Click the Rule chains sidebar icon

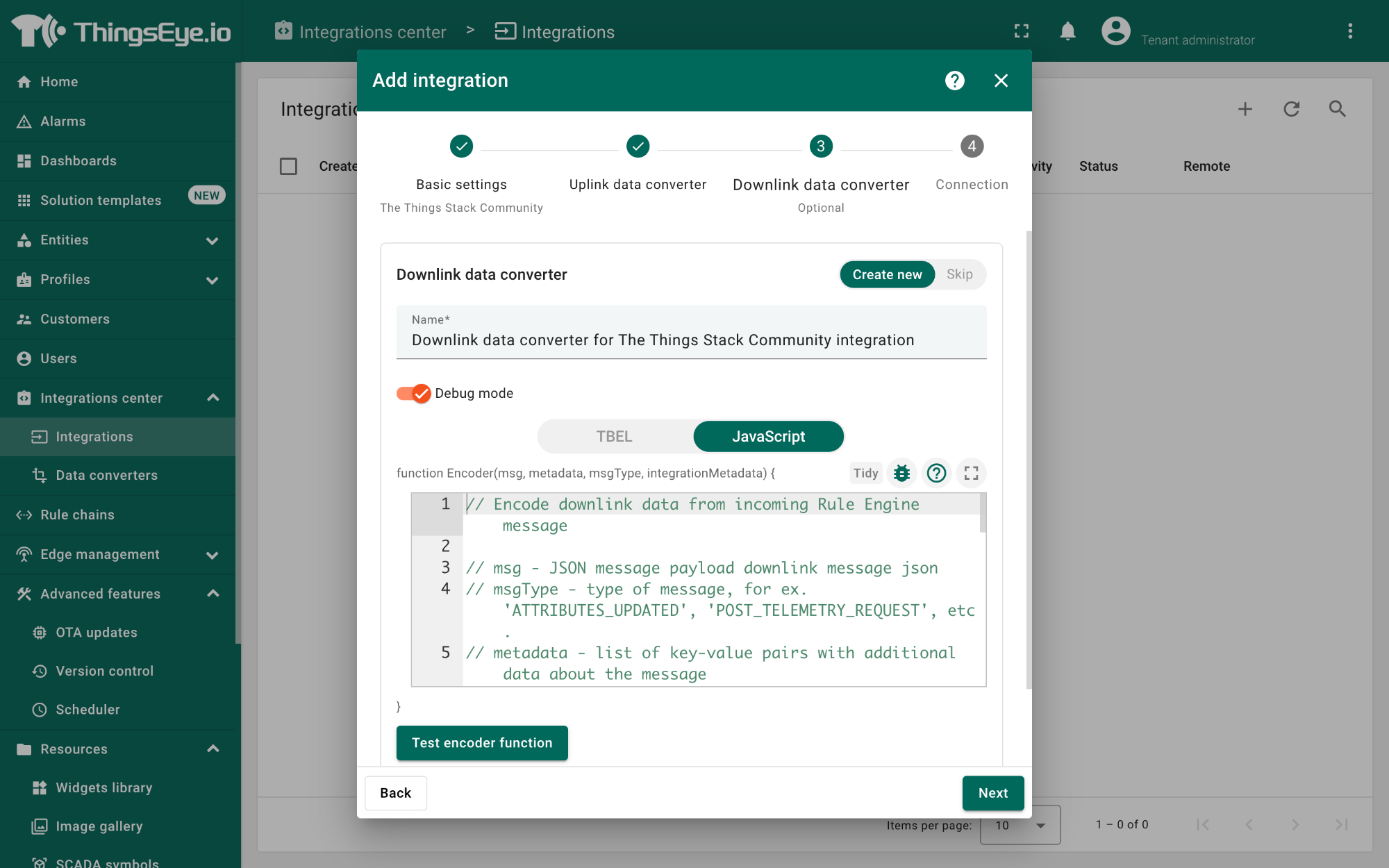[24, 514]
